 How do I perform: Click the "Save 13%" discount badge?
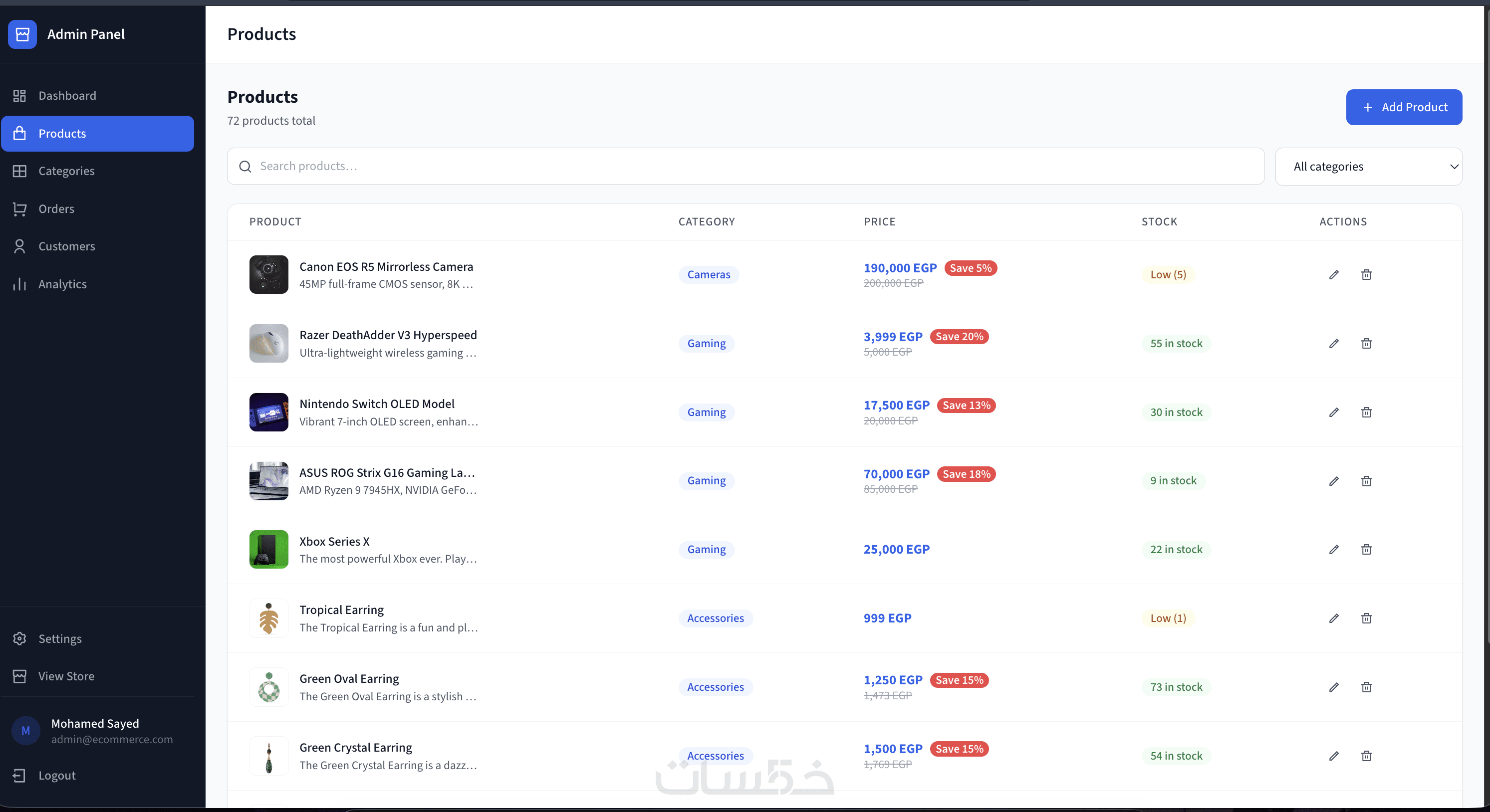coord(967,406)
